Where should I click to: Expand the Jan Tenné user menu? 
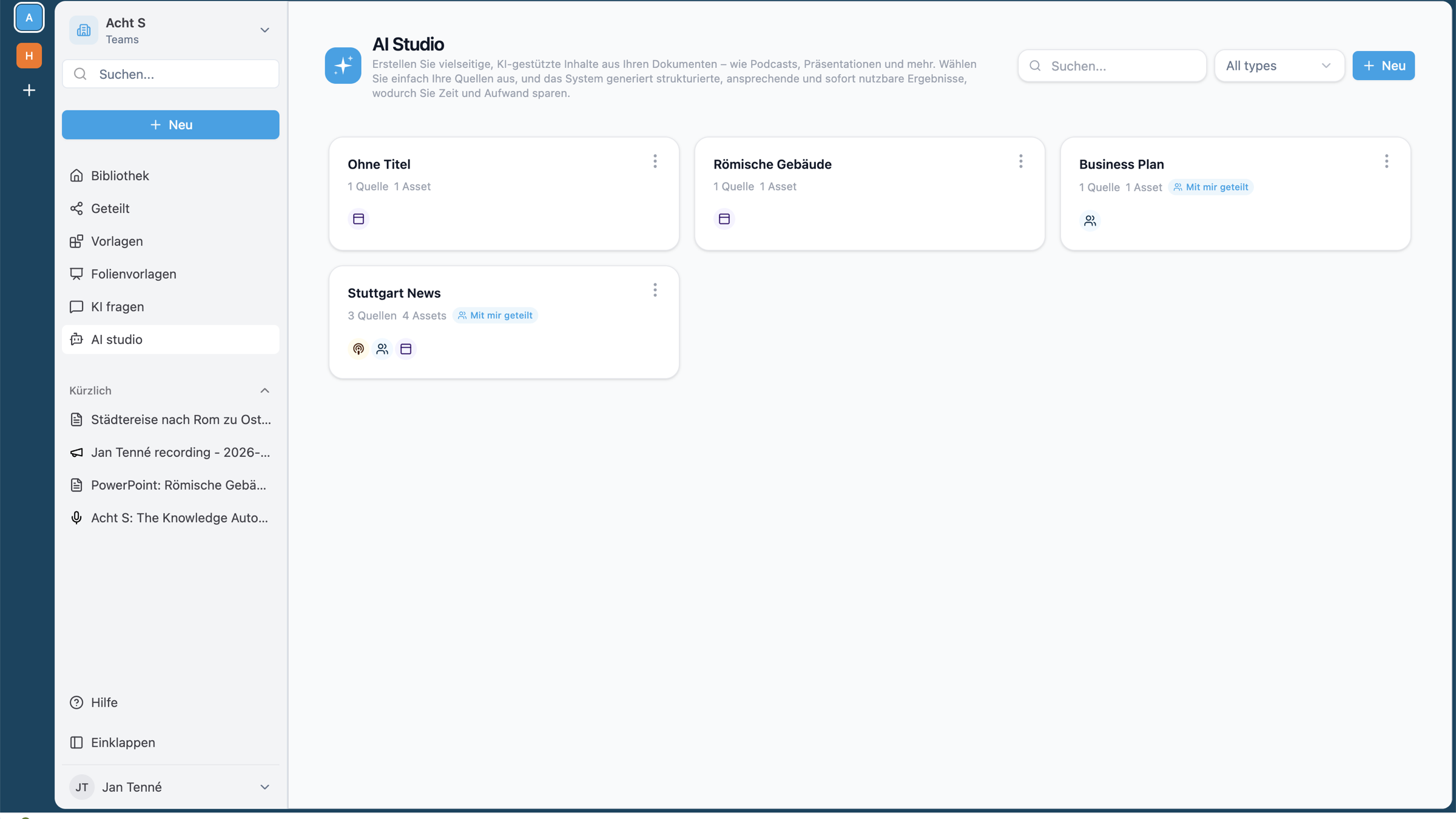(x=170, y=787)
